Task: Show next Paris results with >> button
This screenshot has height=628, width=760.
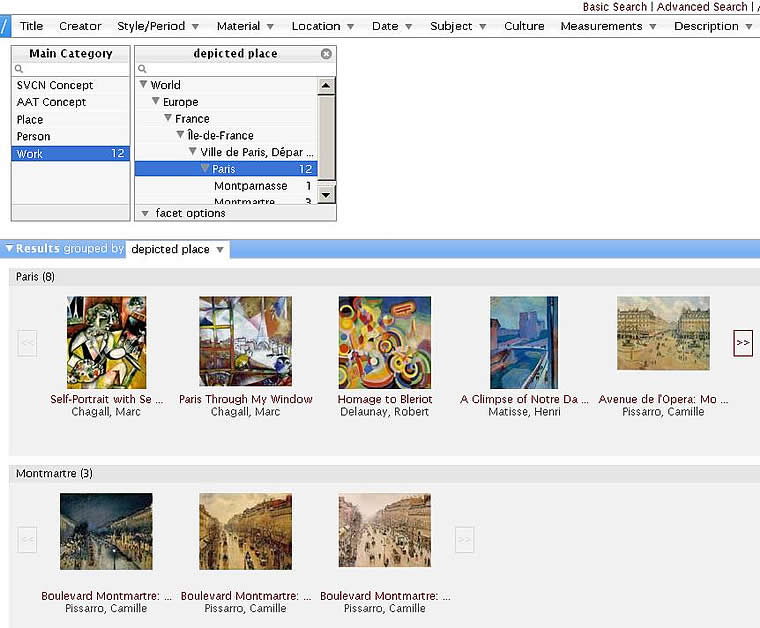Action: coord(743,343)
